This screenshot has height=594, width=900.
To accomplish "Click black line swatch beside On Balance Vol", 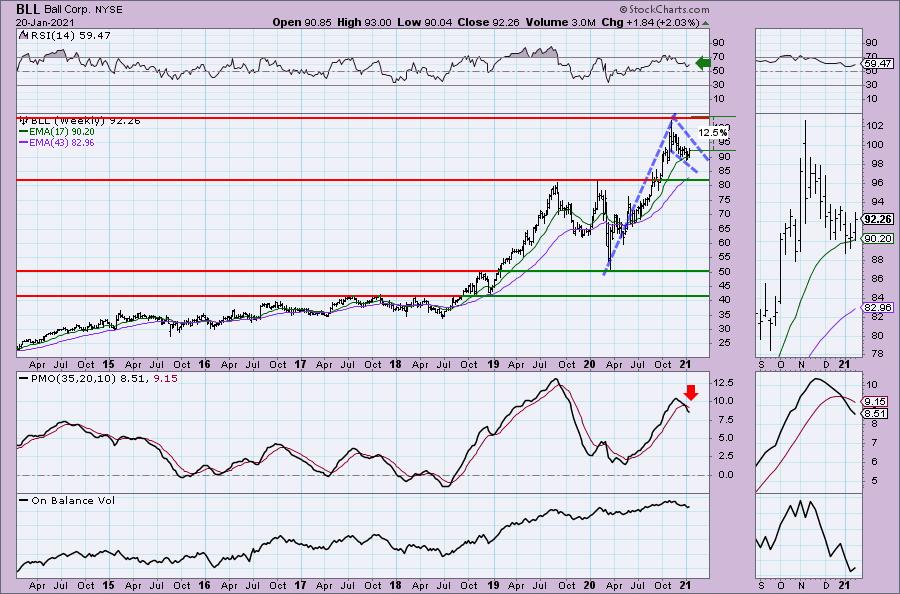I will click(x=24, y=500).
